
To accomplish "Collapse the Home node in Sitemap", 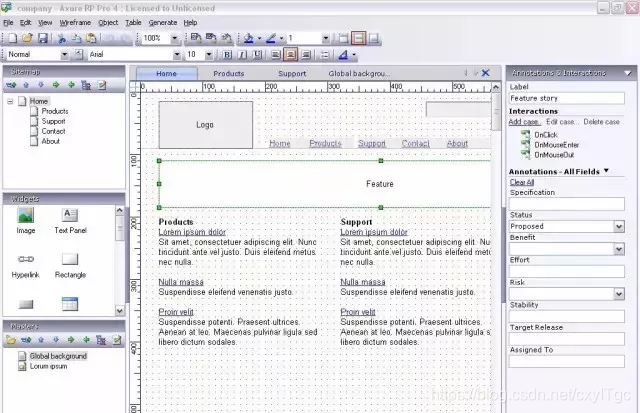I will pos(10,101).
